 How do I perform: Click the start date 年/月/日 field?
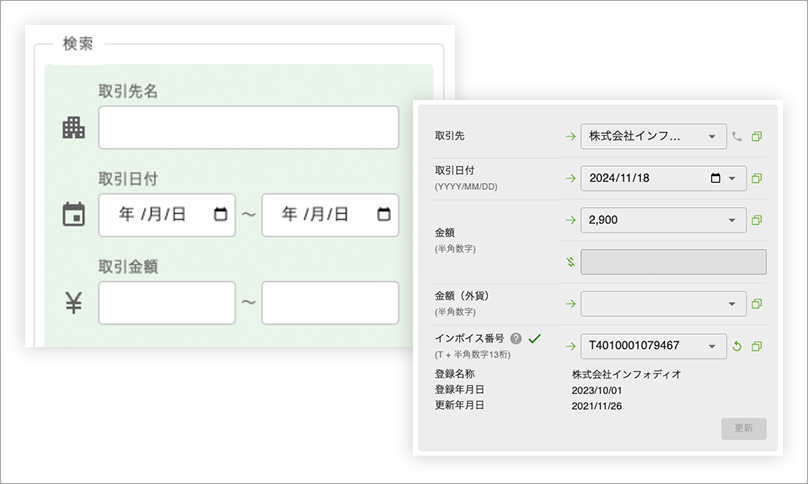[x=167, y=215]
